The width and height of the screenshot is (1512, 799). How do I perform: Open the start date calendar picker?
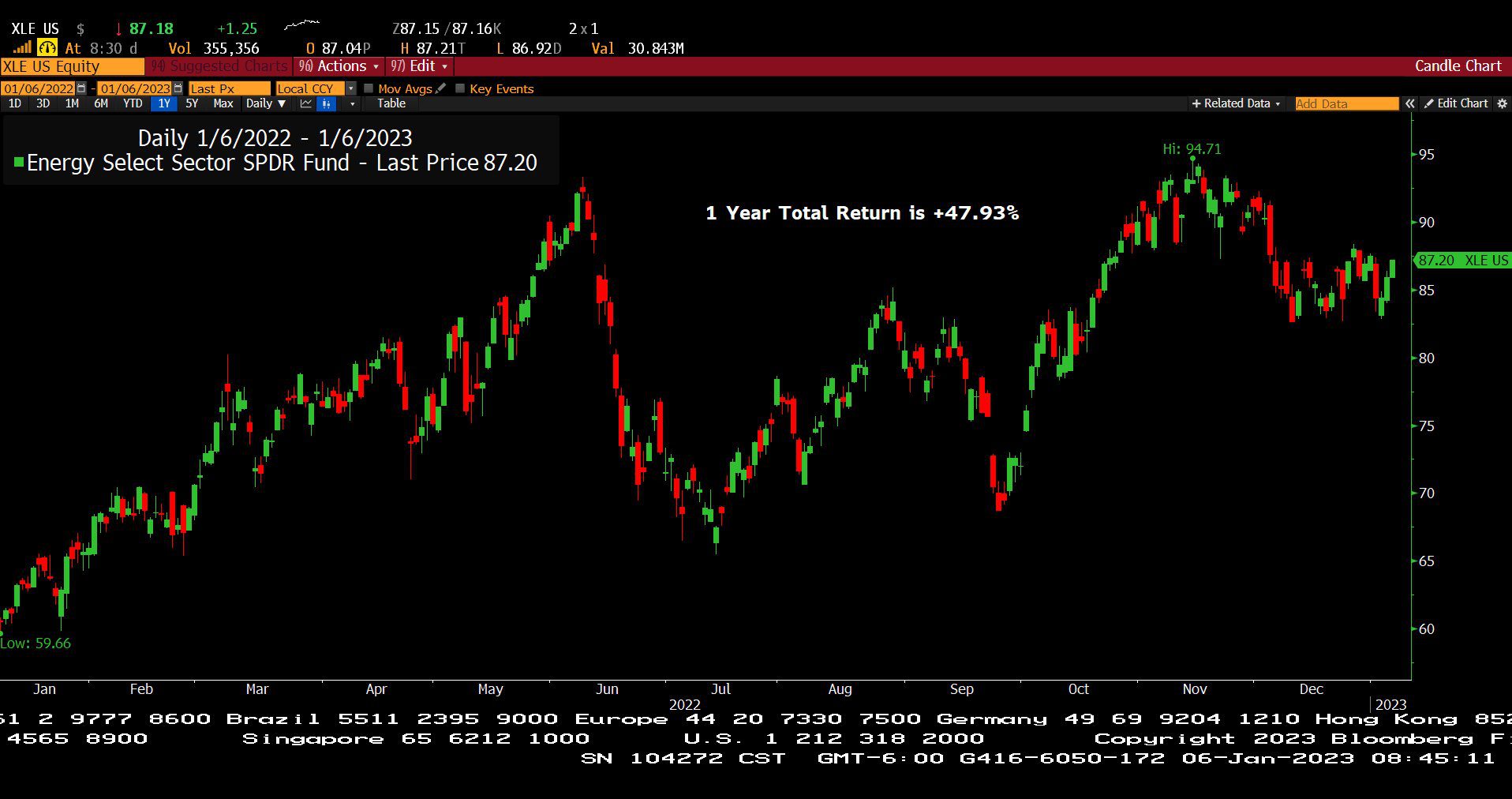click(81, 88)
